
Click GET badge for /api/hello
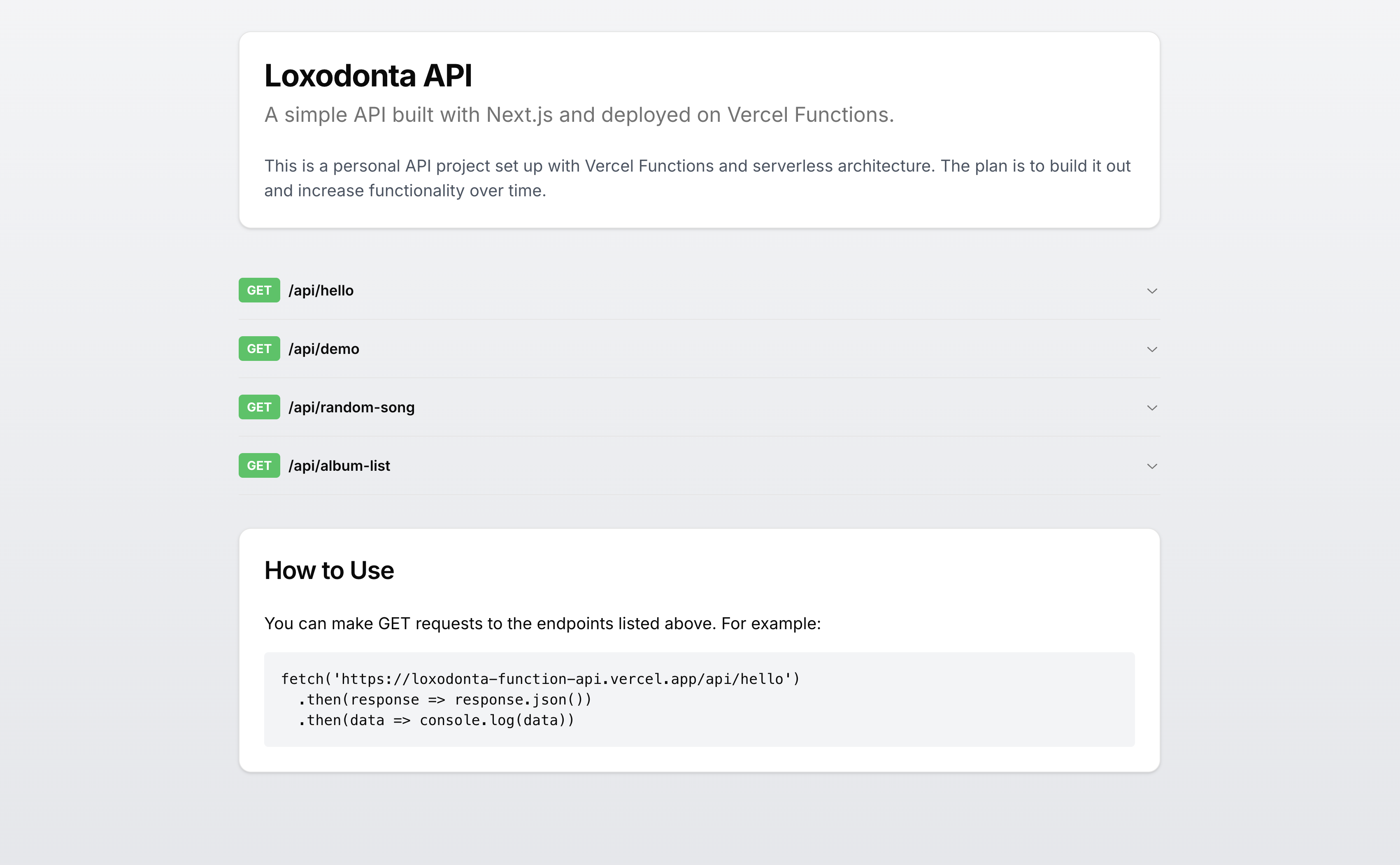(259, 291)
